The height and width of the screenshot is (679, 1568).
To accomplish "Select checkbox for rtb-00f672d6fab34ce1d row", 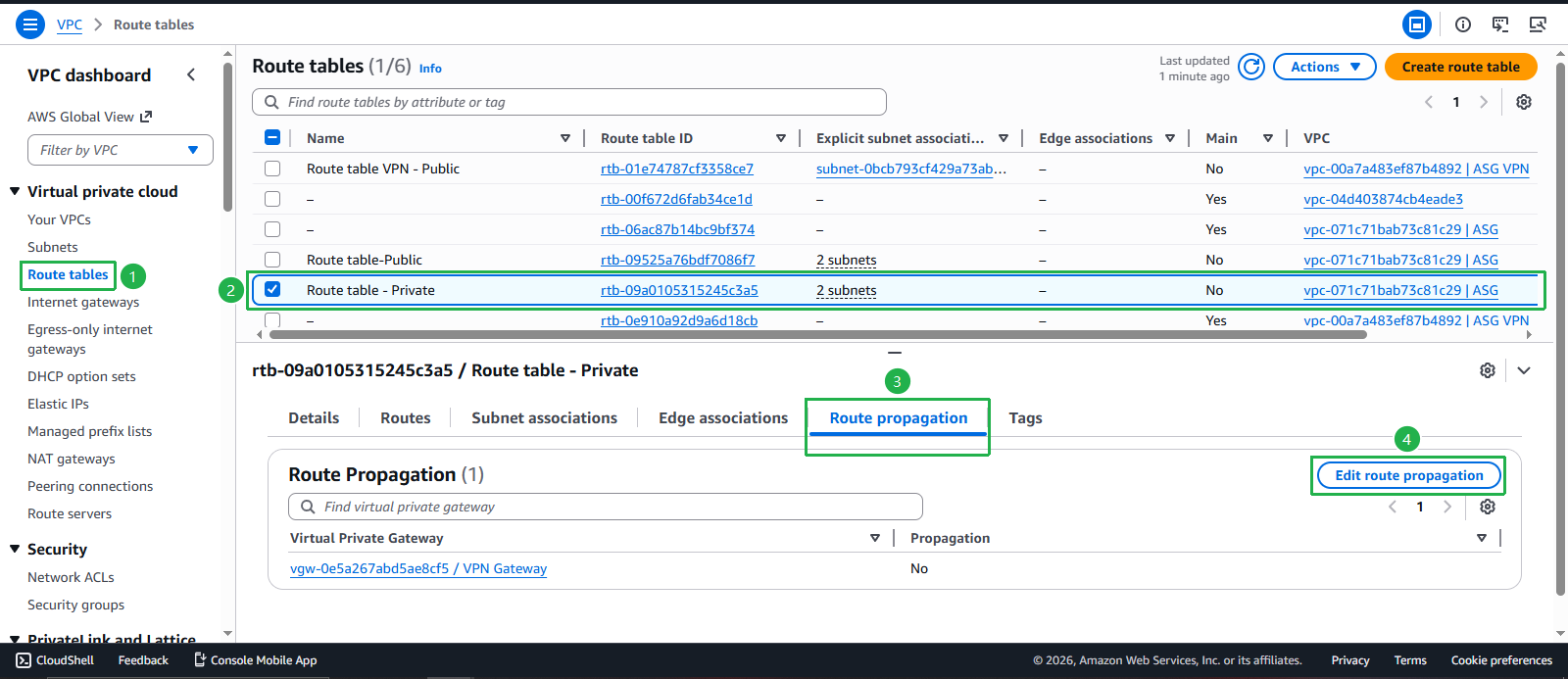I will 272,199.
